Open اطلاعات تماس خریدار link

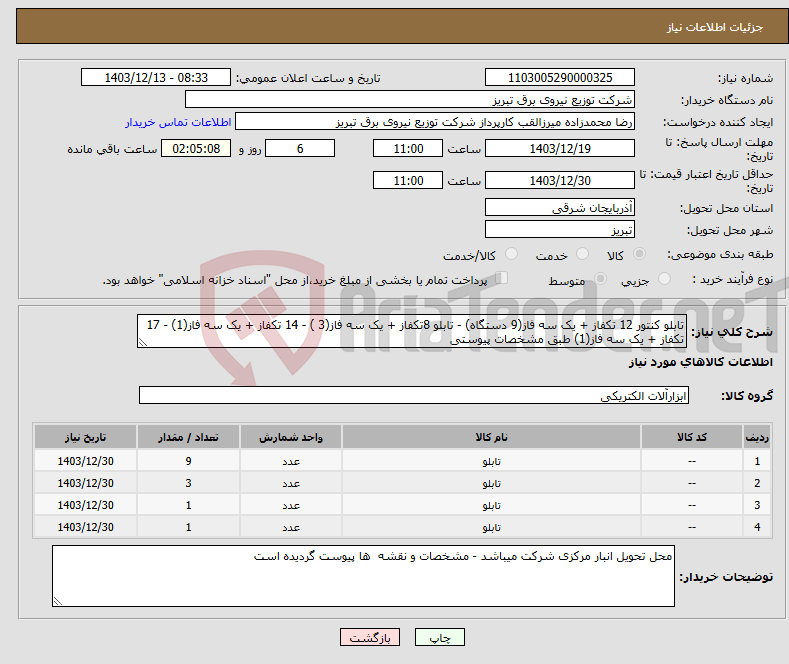178,122
